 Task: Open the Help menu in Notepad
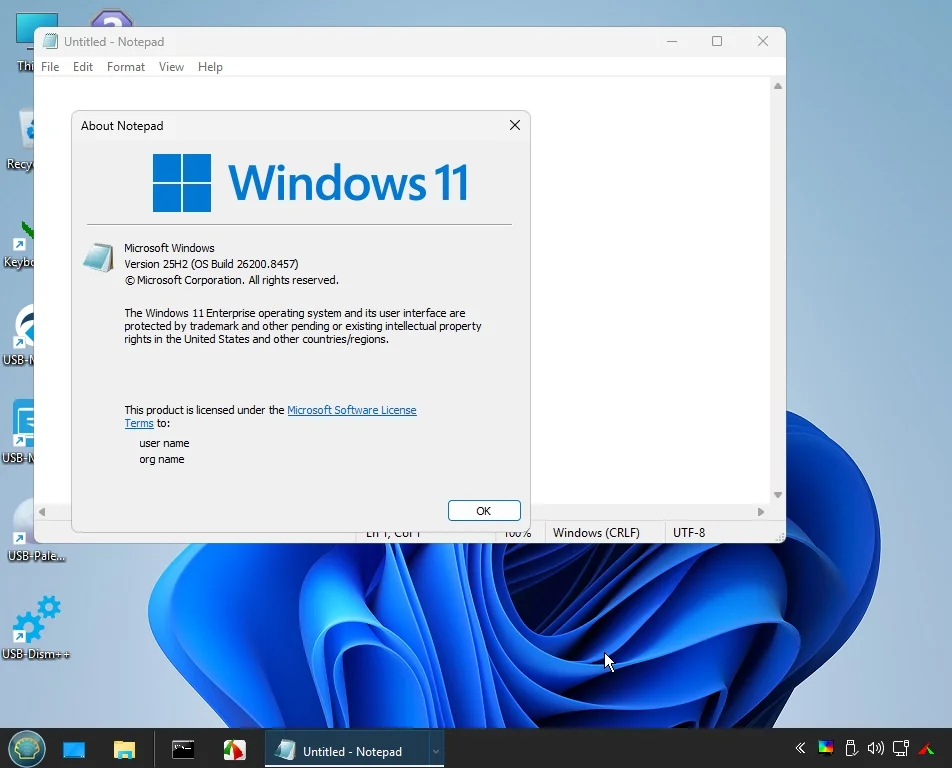coord(210,67)
